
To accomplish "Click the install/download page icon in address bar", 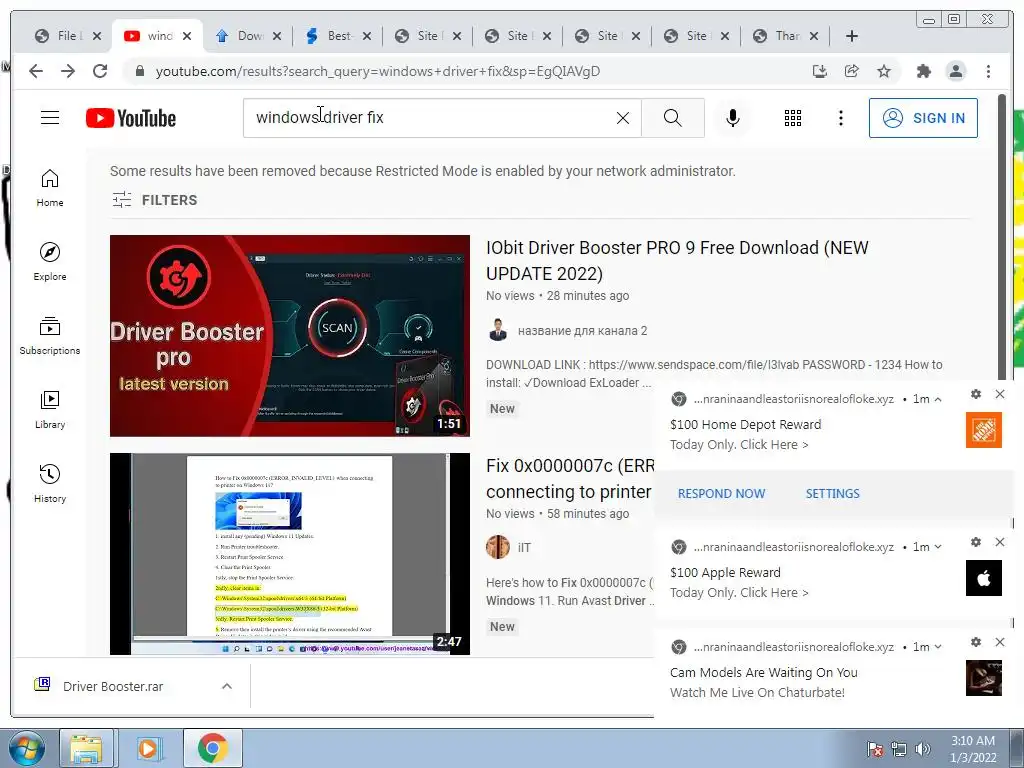I will [820, 71].
